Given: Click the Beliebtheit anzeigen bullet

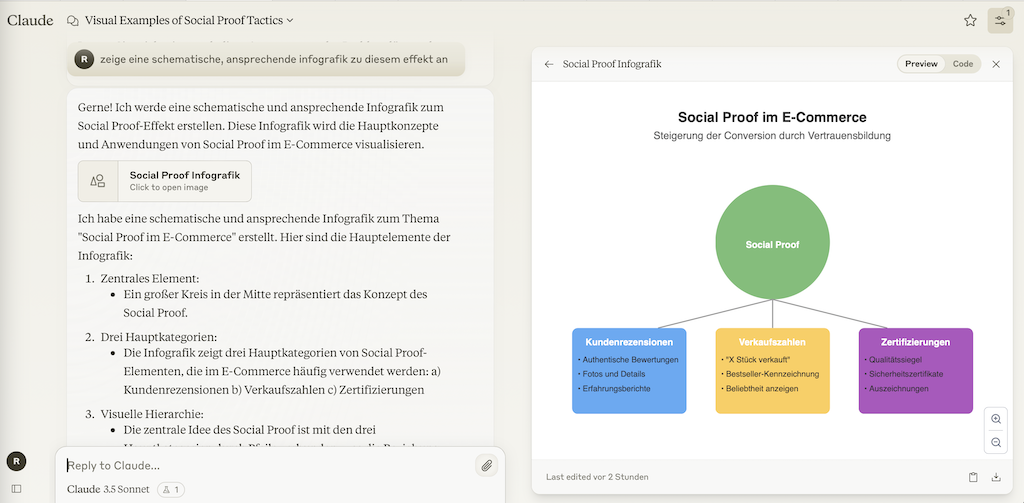Looking at the screenshot, I should [x=760, y=389].
